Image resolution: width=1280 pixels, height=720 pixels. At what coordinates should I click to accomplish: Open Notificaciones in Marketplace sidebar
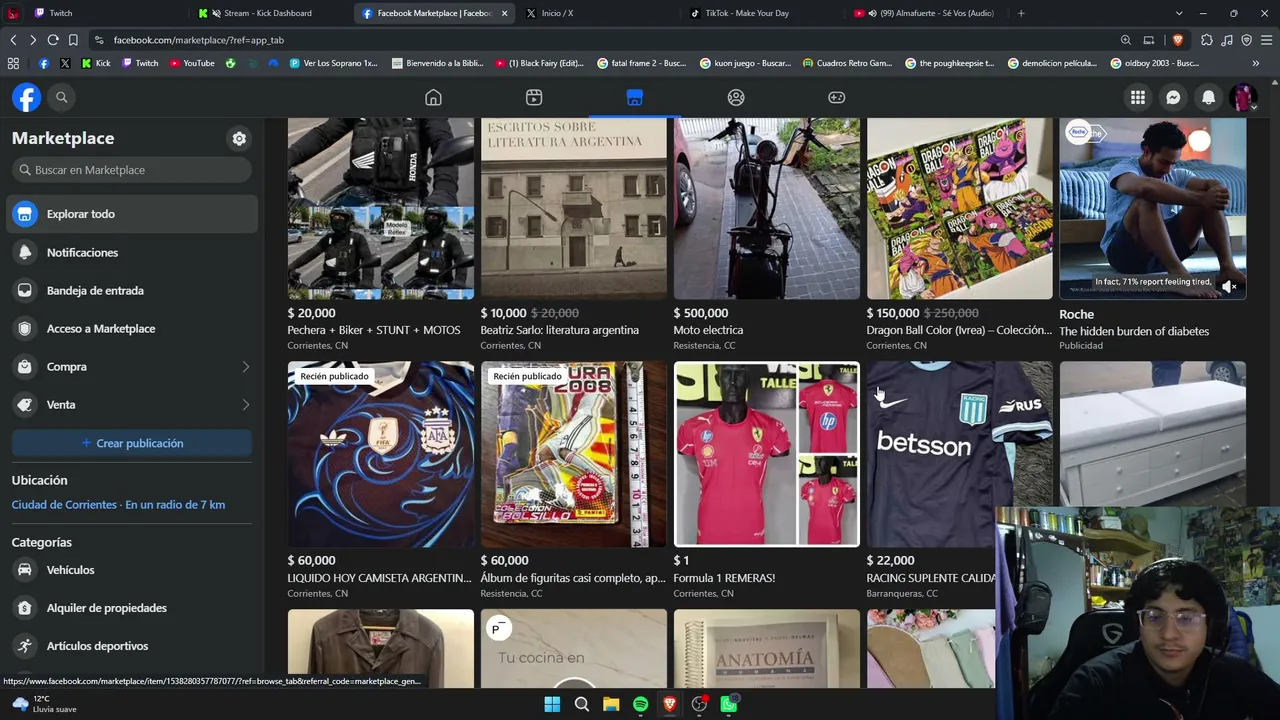(133, 253)
